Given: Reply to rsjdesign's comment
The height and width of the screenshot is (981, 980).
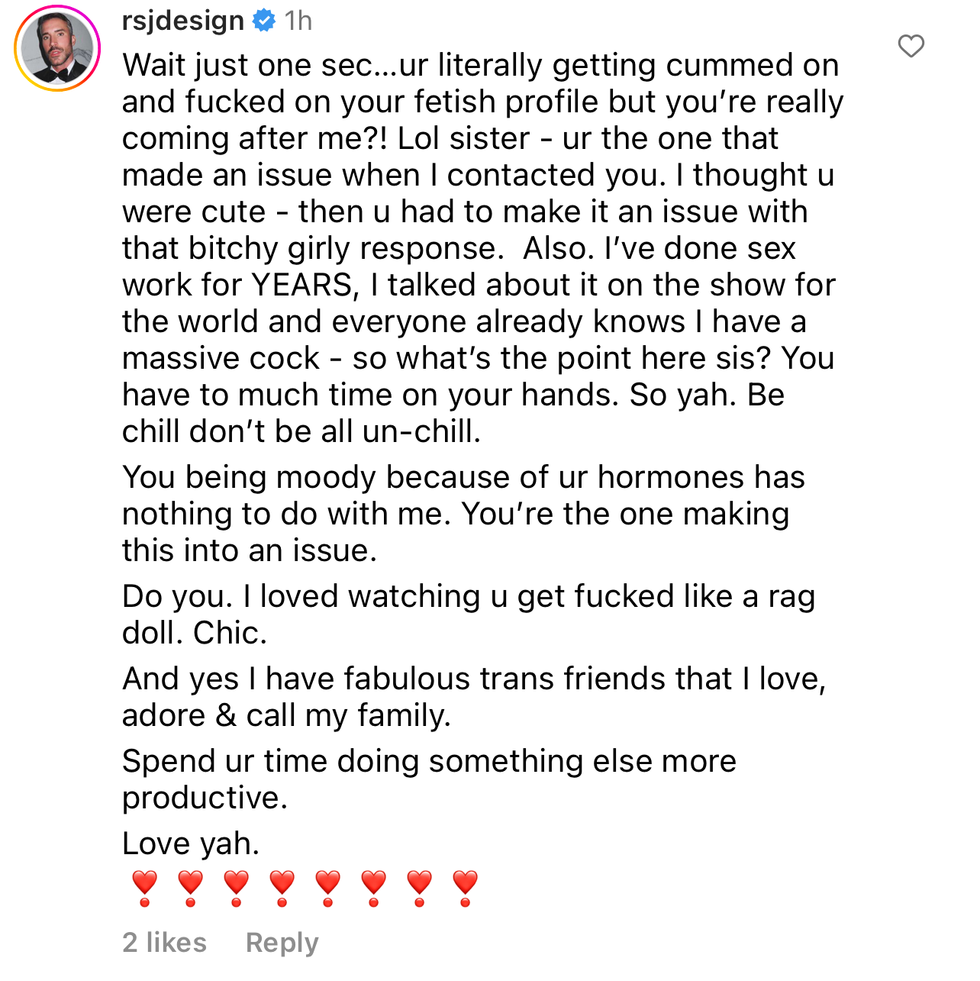Looking at the screenshot, I should pyautogui.click(x=282, y=942).
